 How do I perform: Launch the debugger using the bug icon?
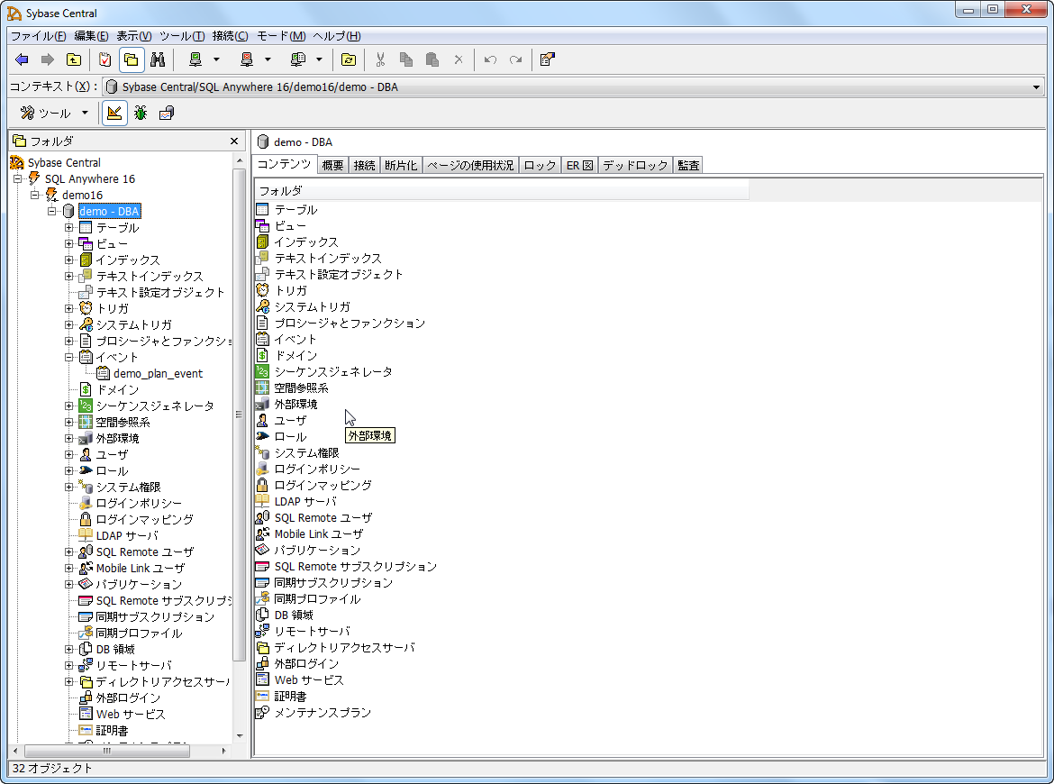point(141,112)
